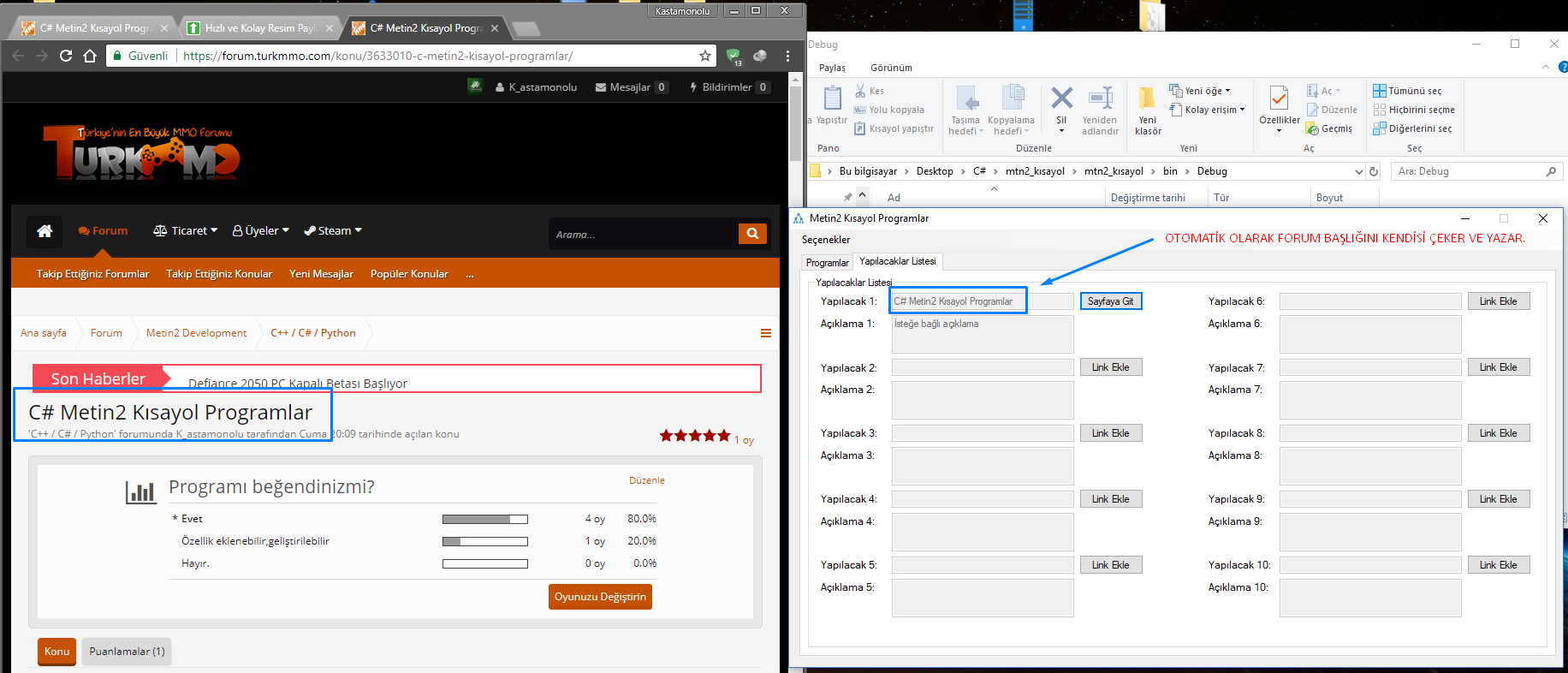Open Ticaret dropdown in forum nav
Image resolution: width=1568 pixels, height=673 pixels.
[185, 230]
